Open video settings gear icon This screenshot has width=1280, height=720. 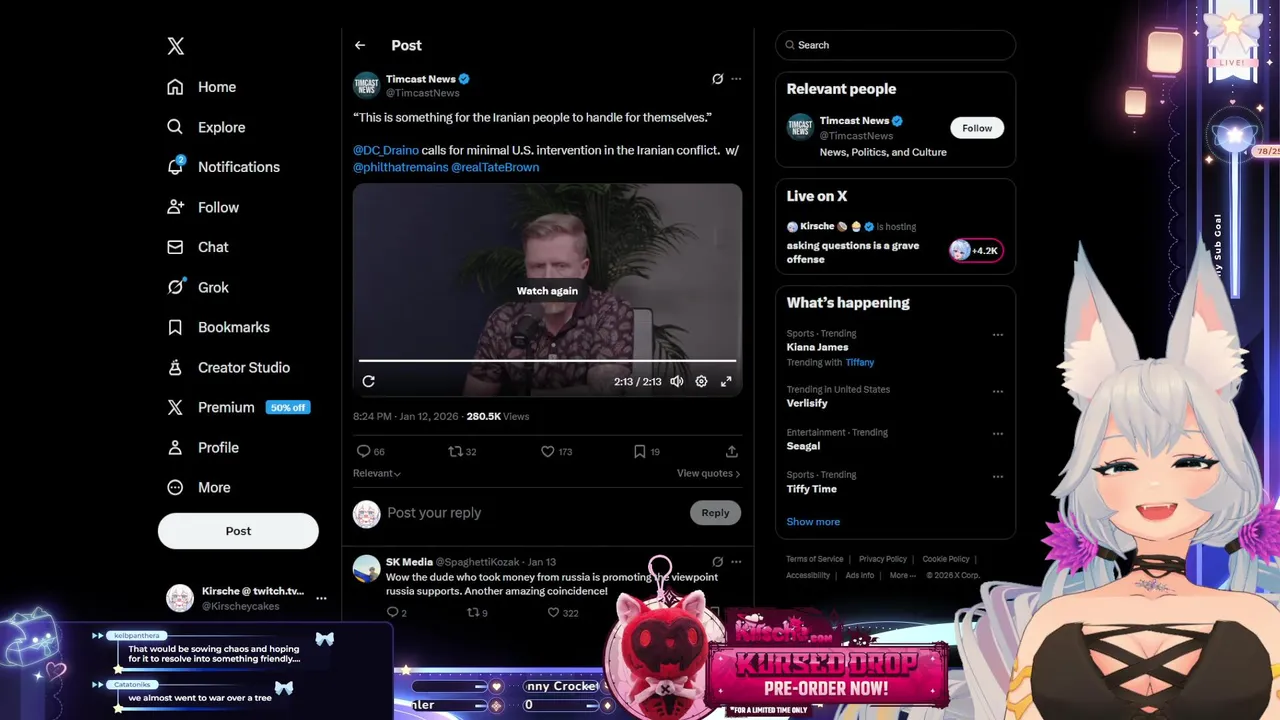(701, 381)
